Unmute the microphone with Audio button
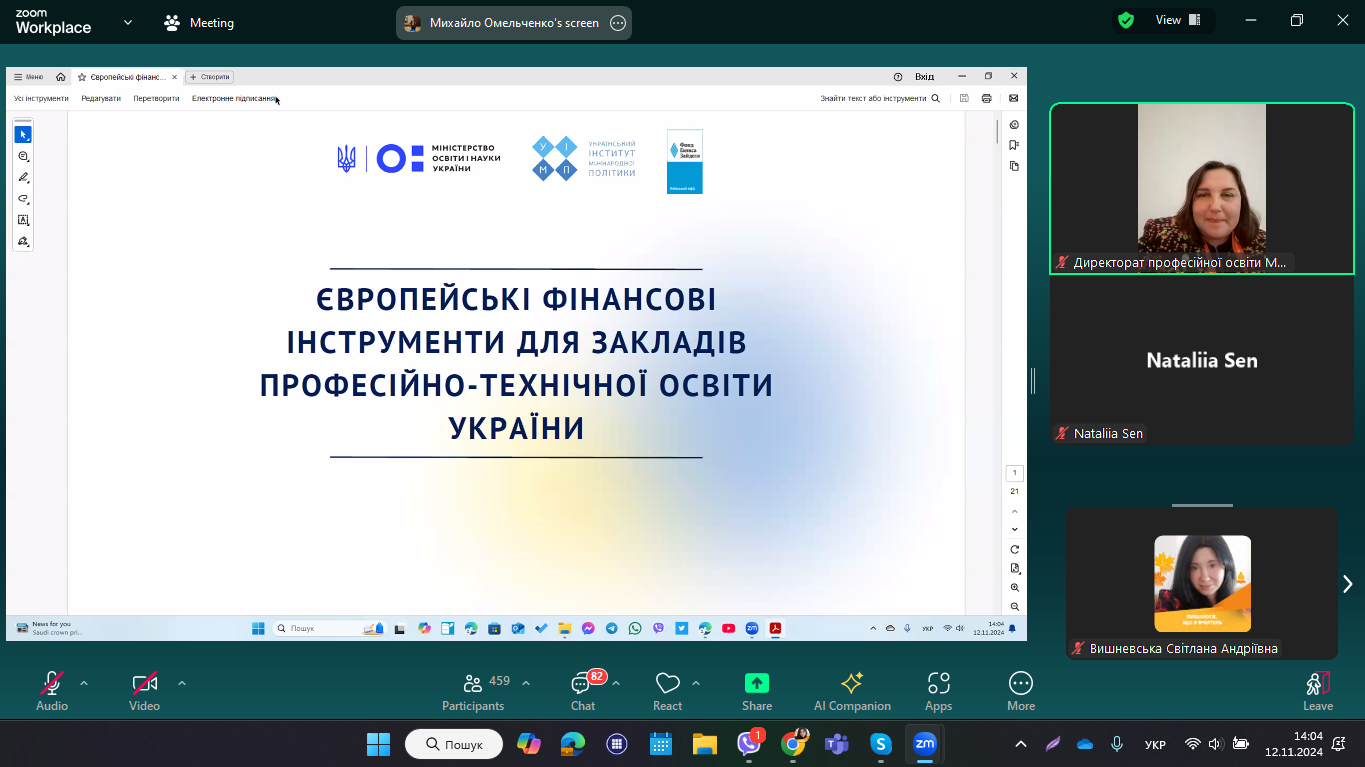The image size is (1365, 767). coord(52,690)
